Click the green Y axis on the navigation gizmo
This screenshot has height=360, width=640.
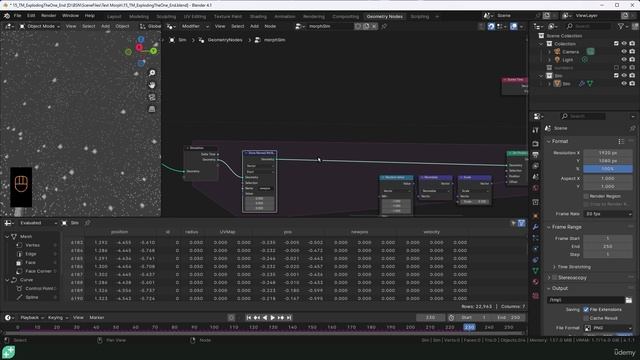click(x=153, y=51)
